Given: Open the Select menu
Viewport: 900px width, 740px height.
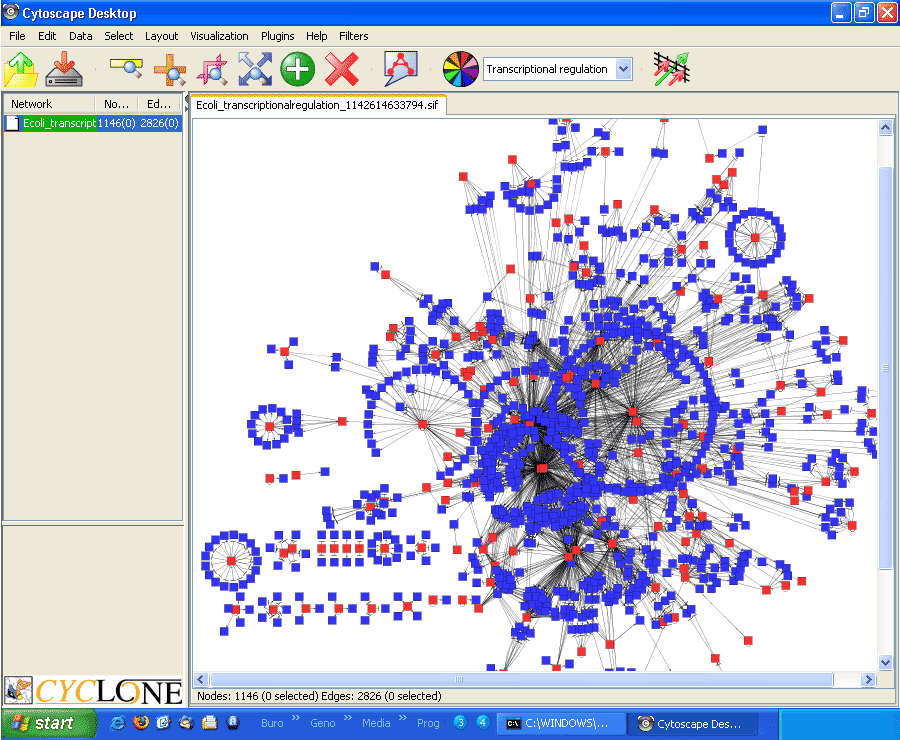Looking at the screenshot, I should [119, 36].
